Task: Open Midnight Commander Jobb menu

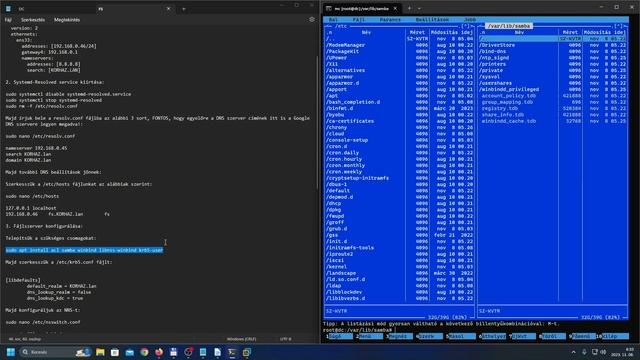Action: 470,20
